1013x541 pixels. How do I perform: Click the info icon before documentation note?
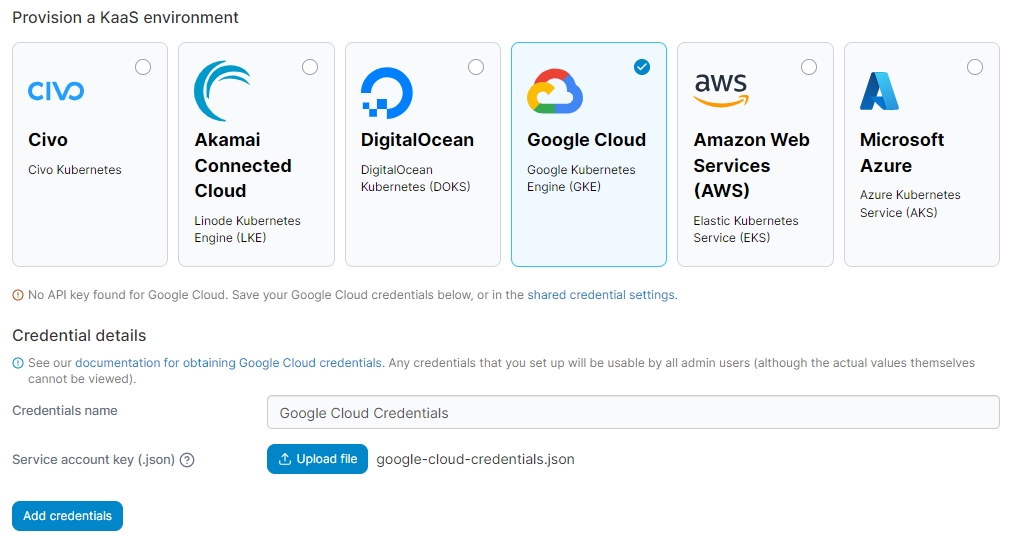[18, 363]
